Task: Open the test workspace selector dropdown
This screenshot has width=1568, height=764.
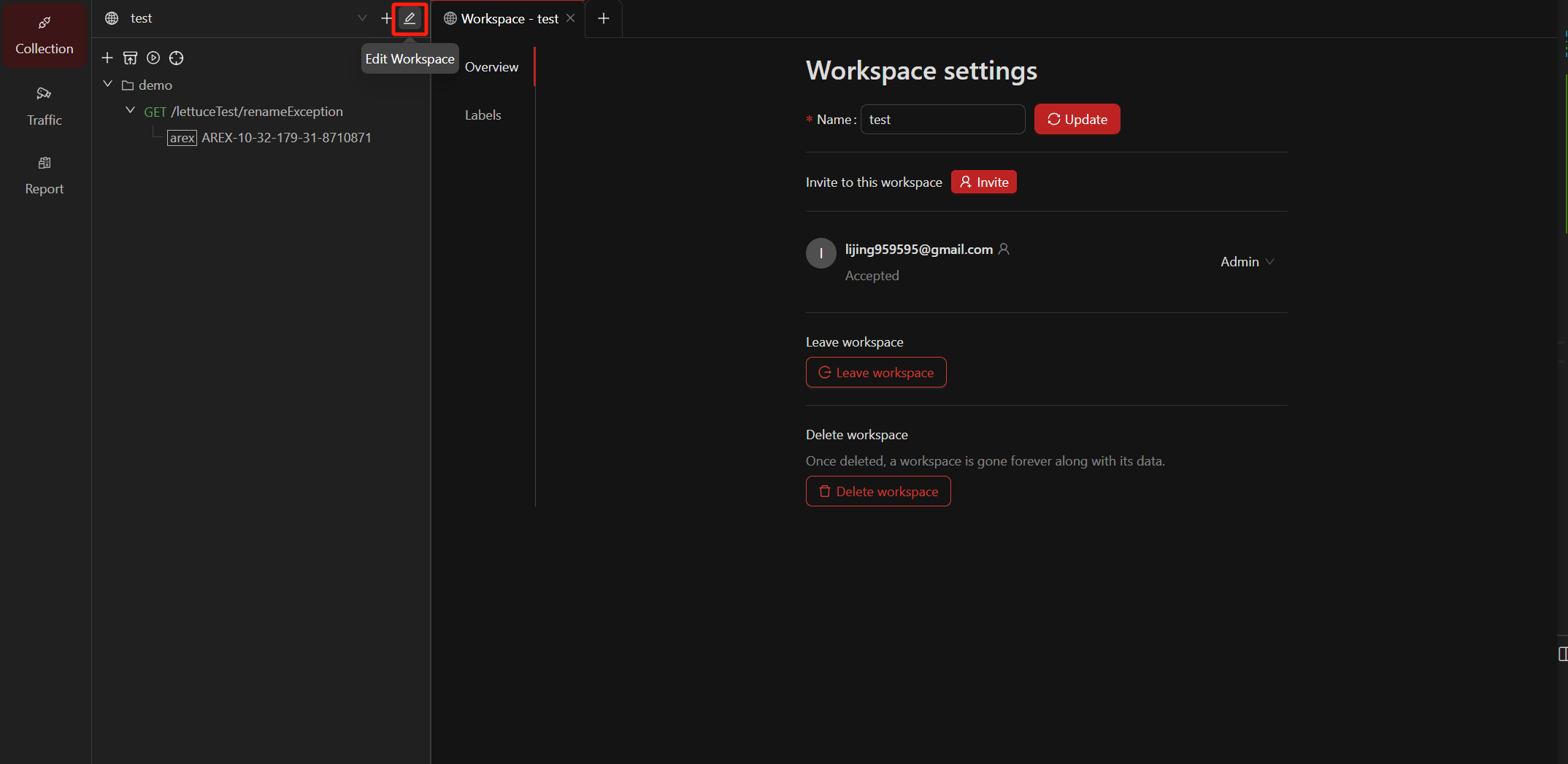Action: click(x=237, y=18)
